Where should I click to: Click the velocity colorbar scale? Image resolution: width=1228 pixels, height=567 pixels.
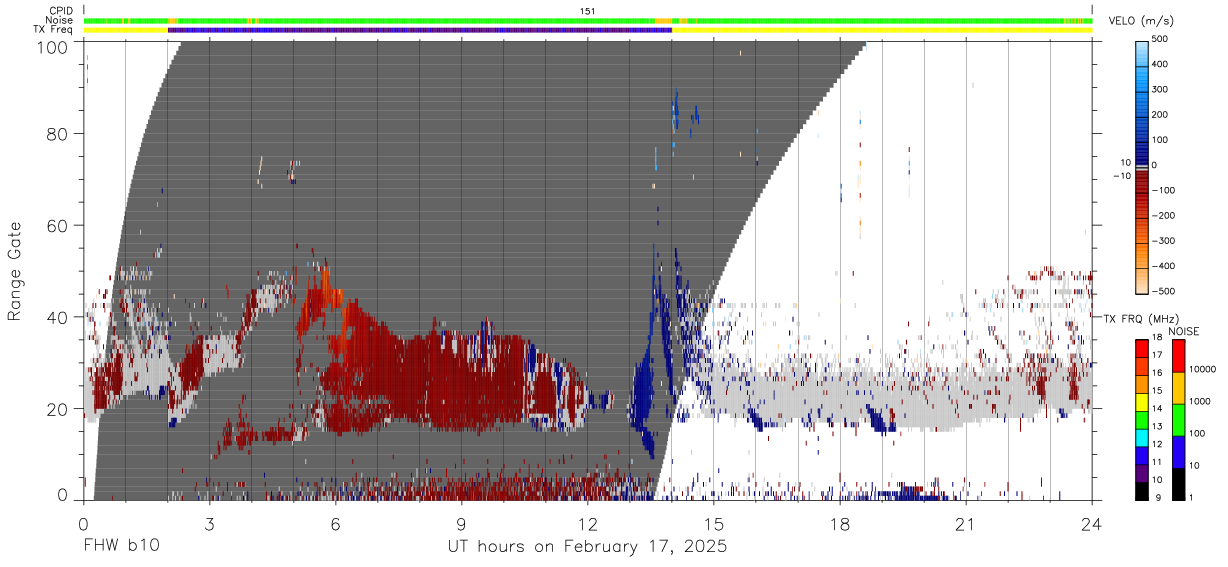click(1143, 166)
